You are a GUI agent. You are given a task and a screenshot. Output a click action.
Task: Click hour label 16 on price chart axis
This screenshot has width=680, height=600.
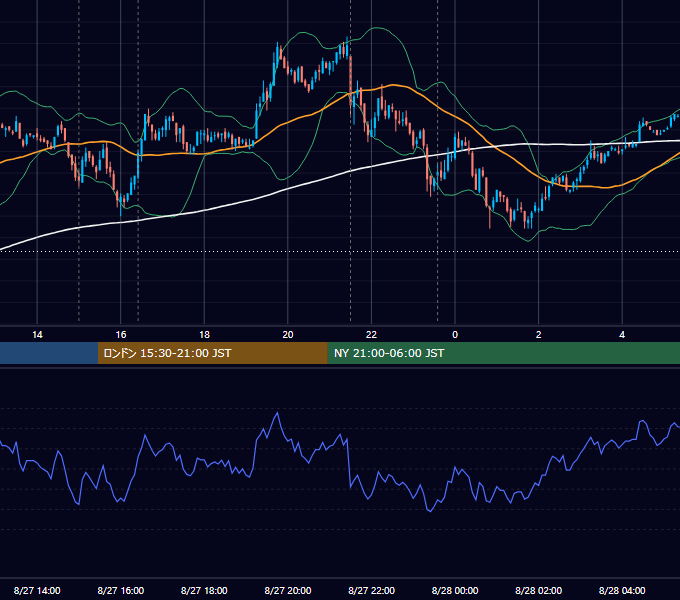pos(121,335)
